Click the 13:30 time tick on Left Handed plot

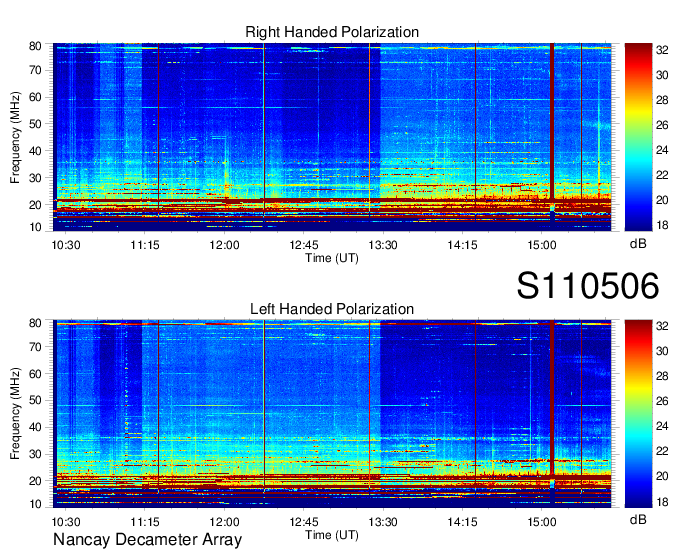[x=383, y=522]
